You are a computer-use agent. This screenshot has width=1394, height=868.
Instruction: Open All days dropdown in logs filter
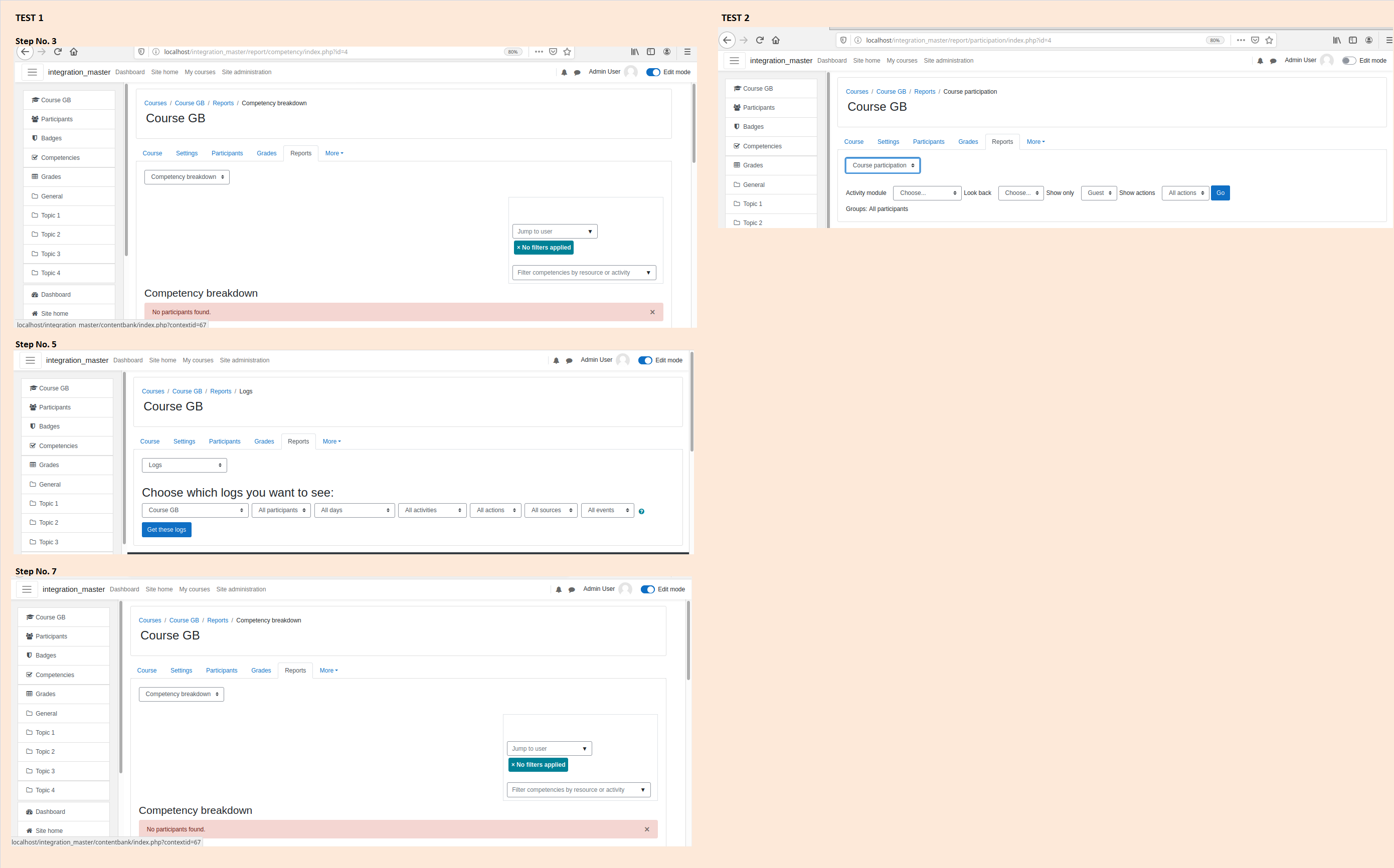[355, 510]
